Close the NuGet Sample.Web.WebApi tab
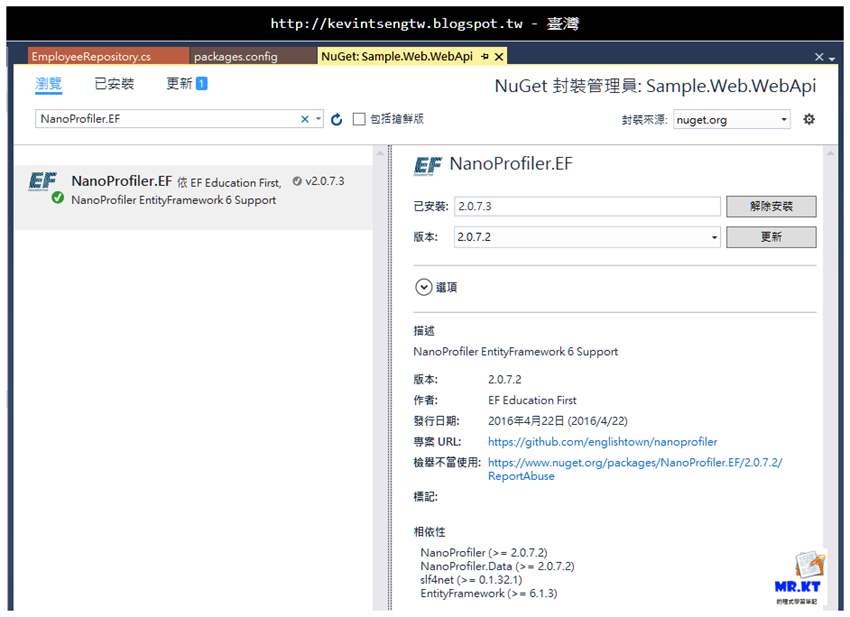Viewport: 850px width, 617px height. pyautogui.click(x=499, y=56)
